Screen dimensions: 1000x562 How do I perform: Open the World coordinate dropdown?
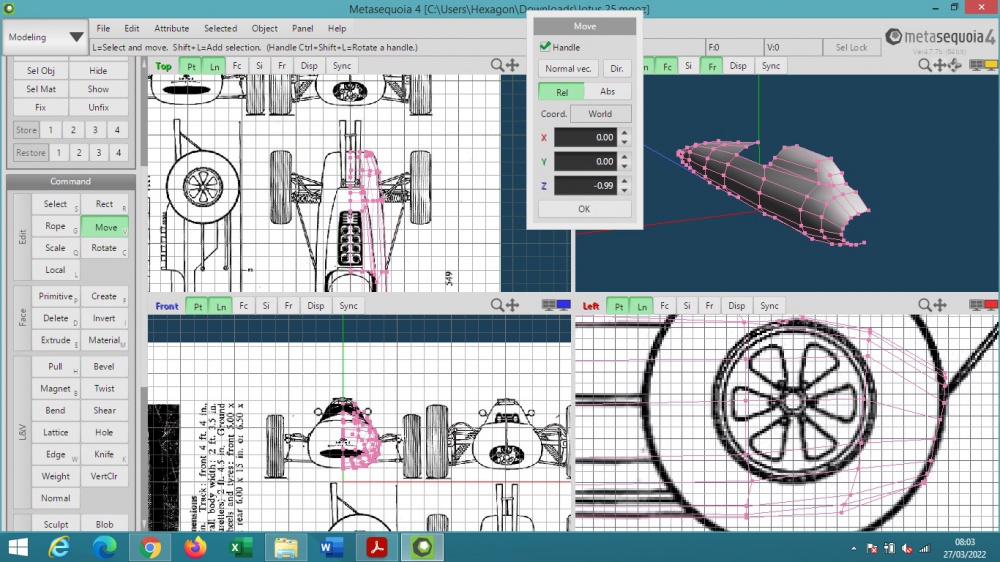pyautogui.click(x=600, y=114)
